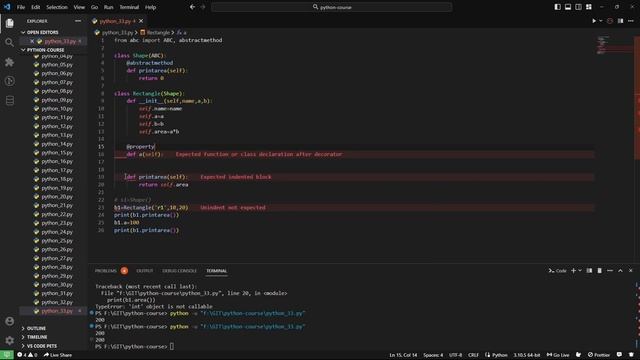Open the new terminal launch profile dropdown
Viewport: 640px width, 360px height.
pyautogui.click(x=580, y=271)
